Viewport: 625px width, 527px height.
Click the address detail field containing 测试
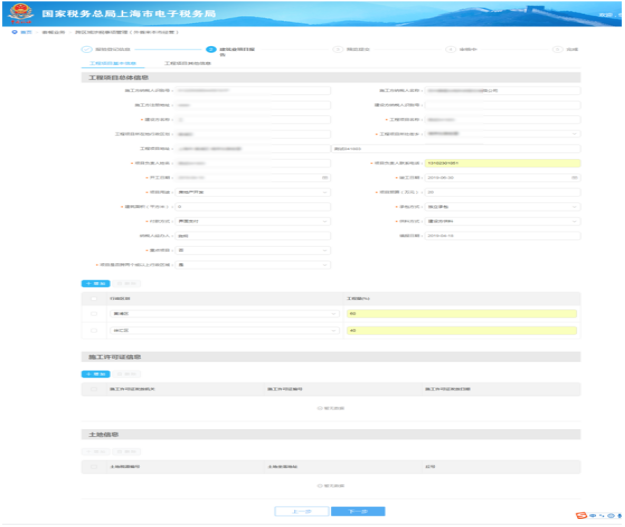click(x=456, y=149)
